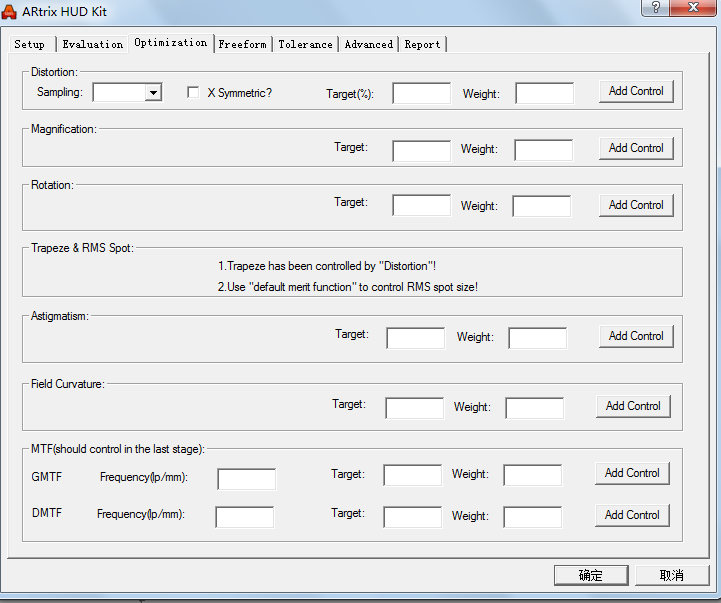Image resolution: width=721 pixels, height=603 pixels.
Task: Click the DMTF Frequency(lp/mm) field
Action: pyautogui.click(x=245, y=517)
